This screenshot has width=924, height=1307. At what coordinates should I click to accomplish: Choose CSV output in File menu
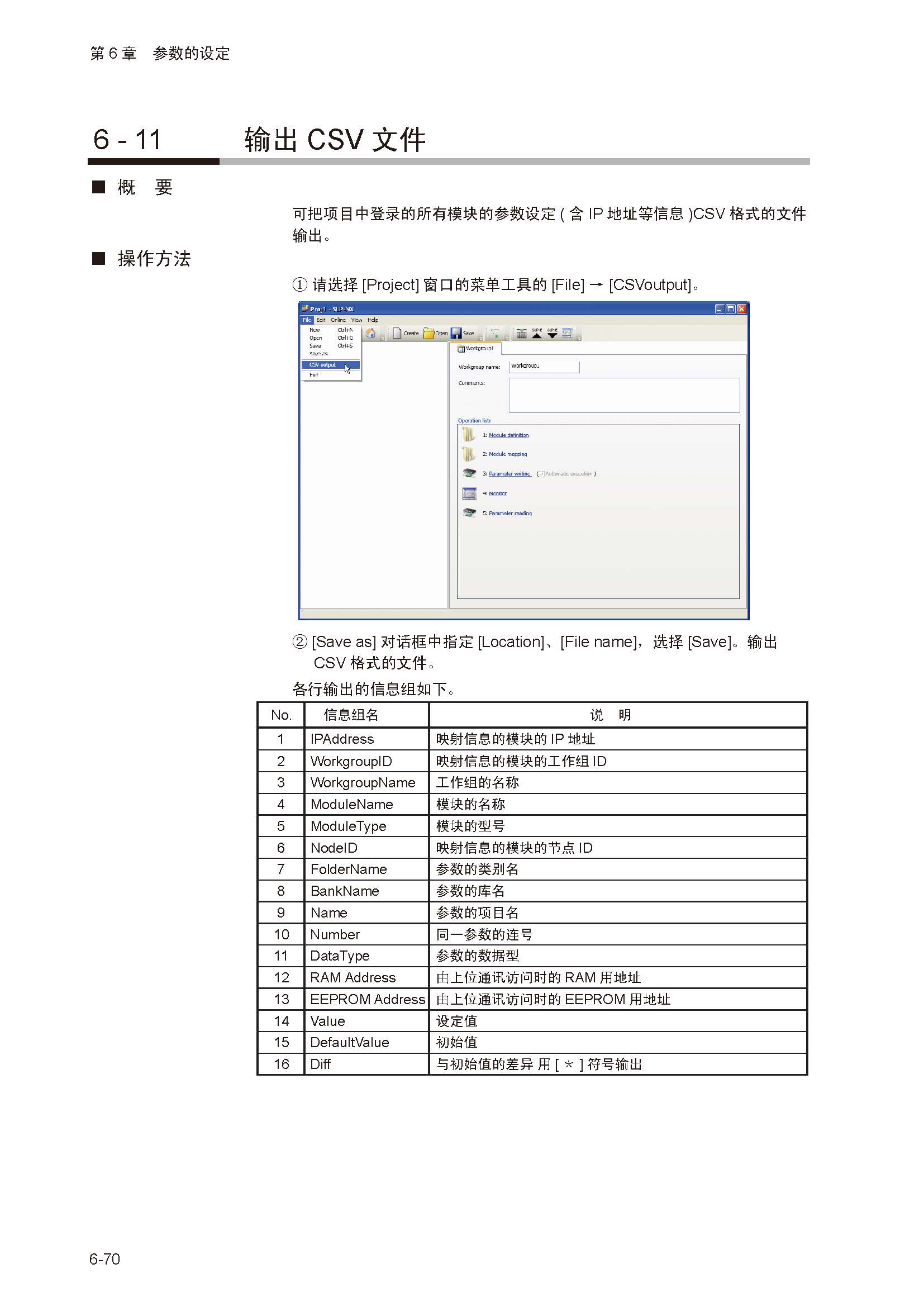331,365
